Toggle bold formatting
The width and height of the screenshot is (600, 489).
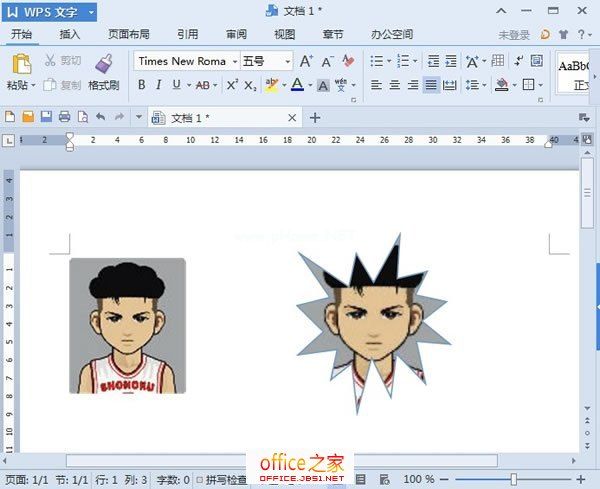pyautogui.click(x=142, y=85)
